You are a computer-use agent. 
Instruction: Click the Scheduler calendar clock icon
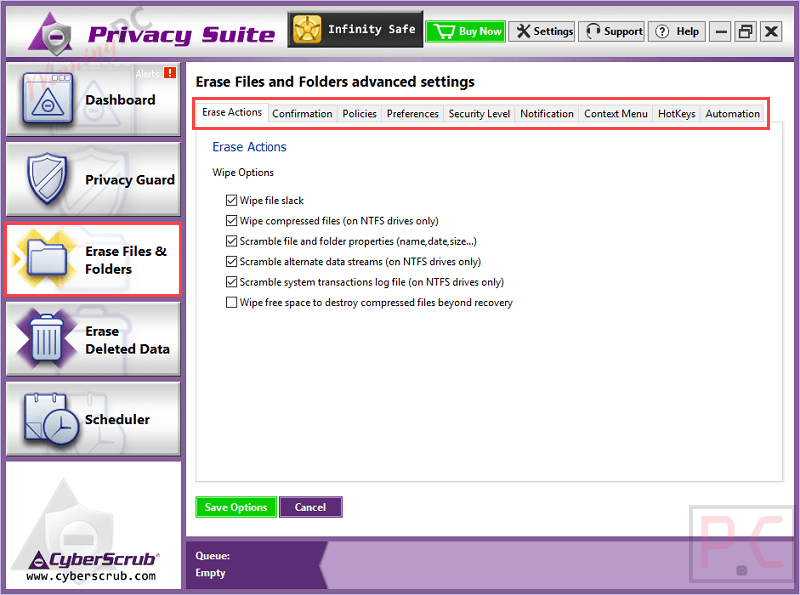click(51, 418)
